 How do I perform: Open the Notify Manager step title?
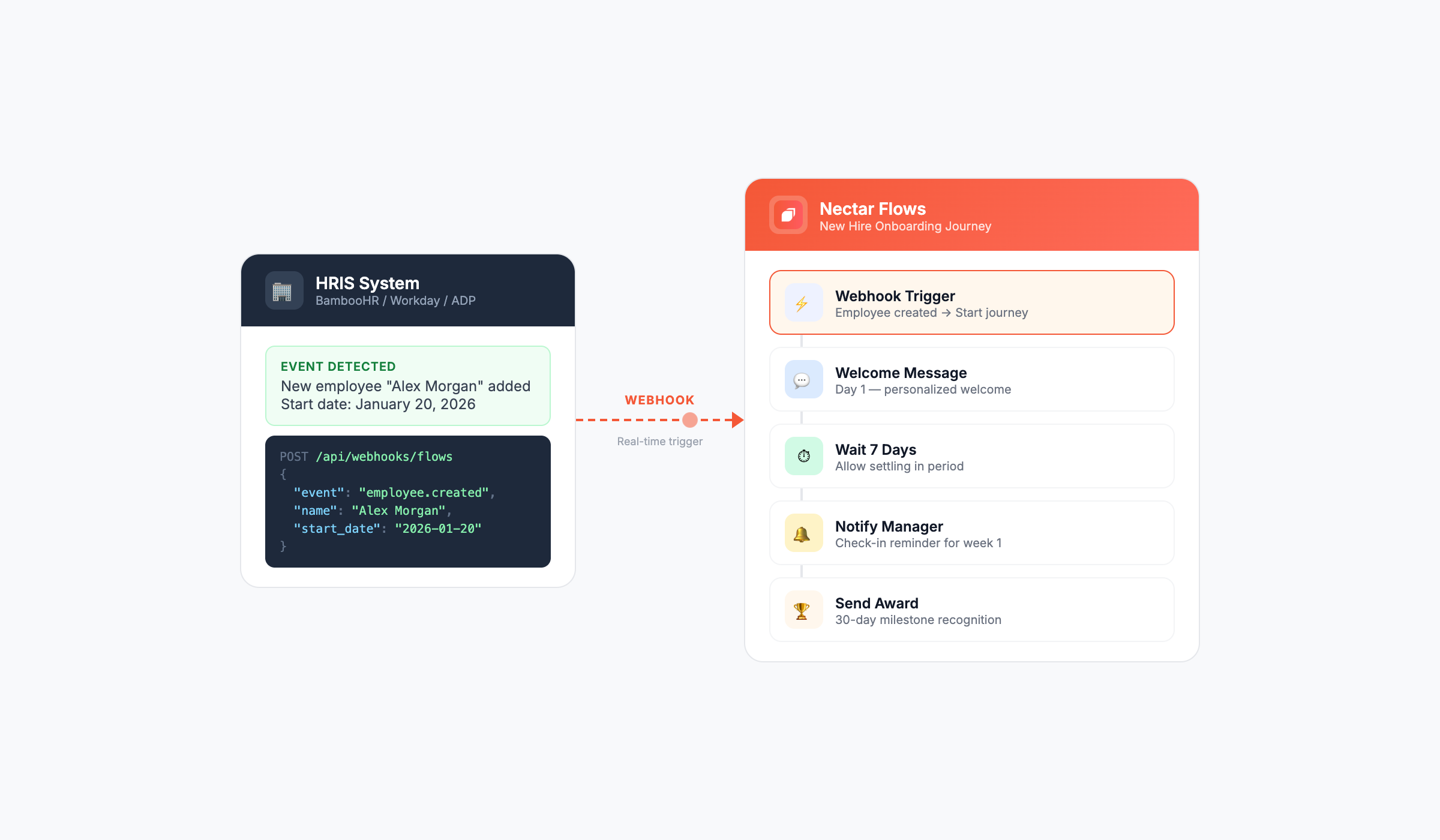889,526
